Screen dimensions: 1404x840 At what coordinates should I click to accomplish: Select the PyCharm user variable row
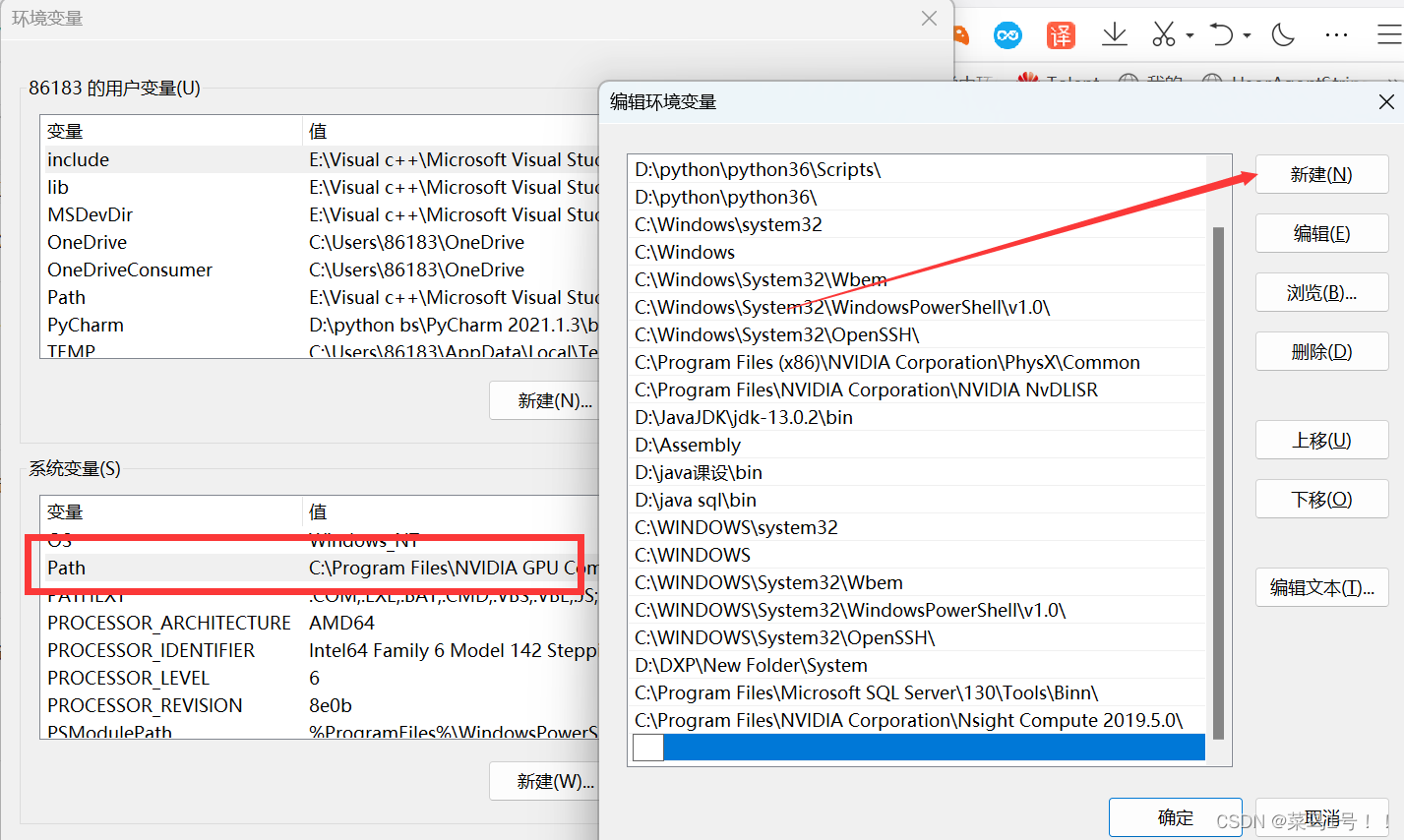pyautogui.click(x=321, y=325)
